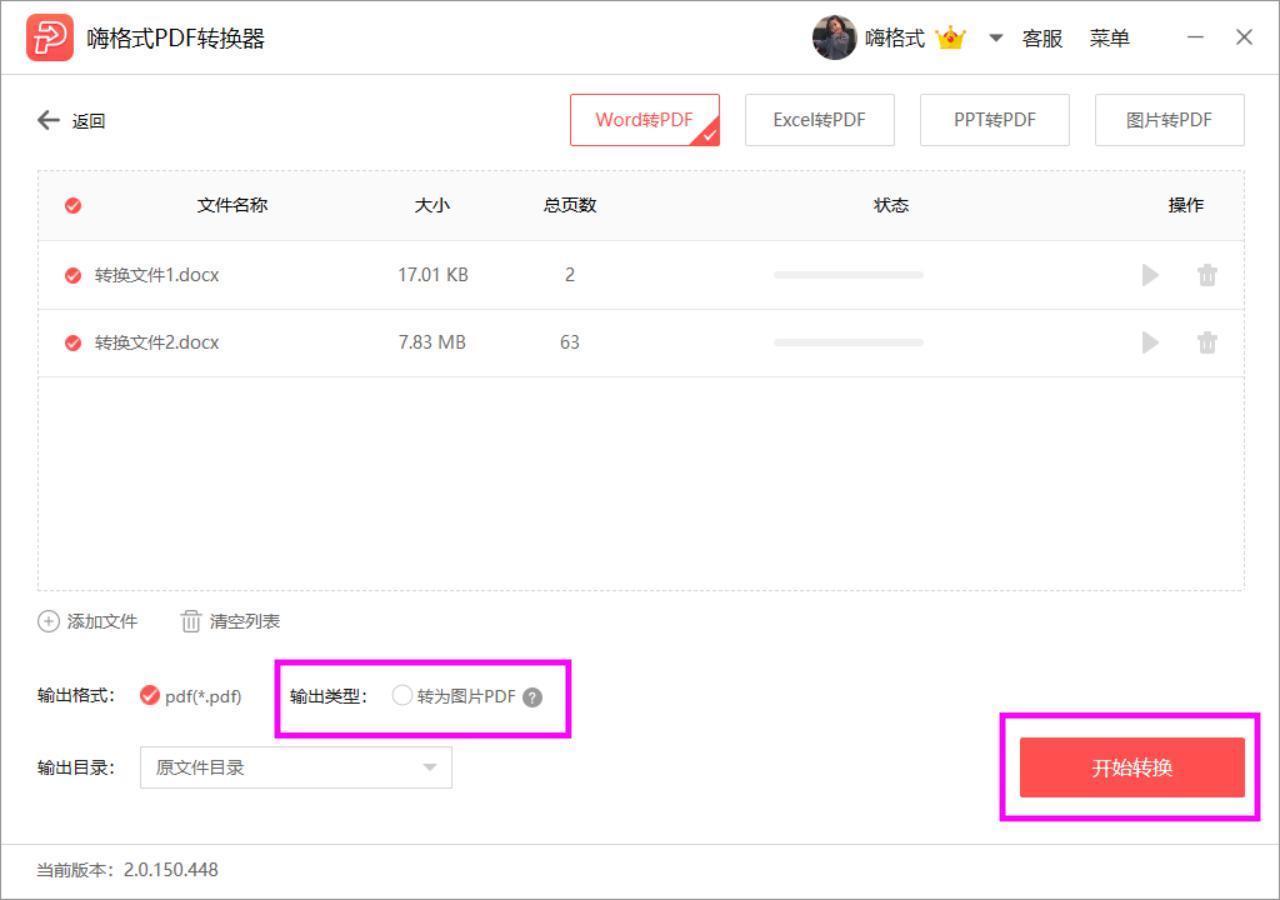Start converting 转换文件1.docx via play icon

click(x=1149, y=275)
